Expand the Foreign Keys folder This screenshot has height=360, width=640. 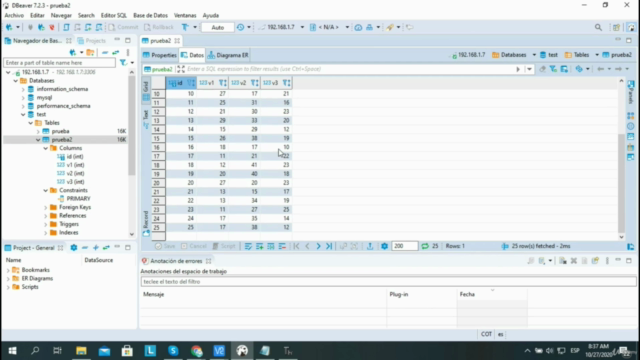[45, 207]
